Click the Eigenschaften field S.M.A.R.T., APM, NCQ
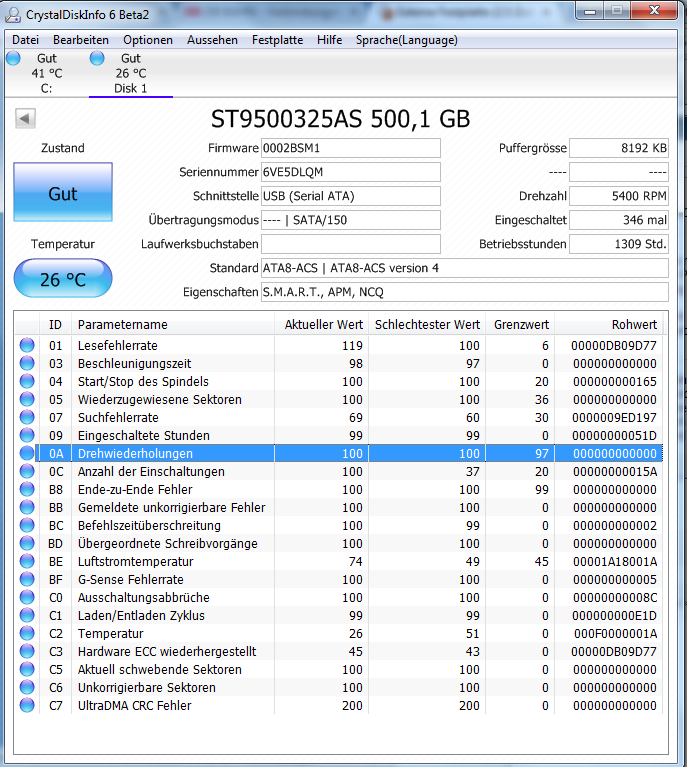Image resolution: width=687 pixels, height=767 pixels. click(x=465, y=292)
